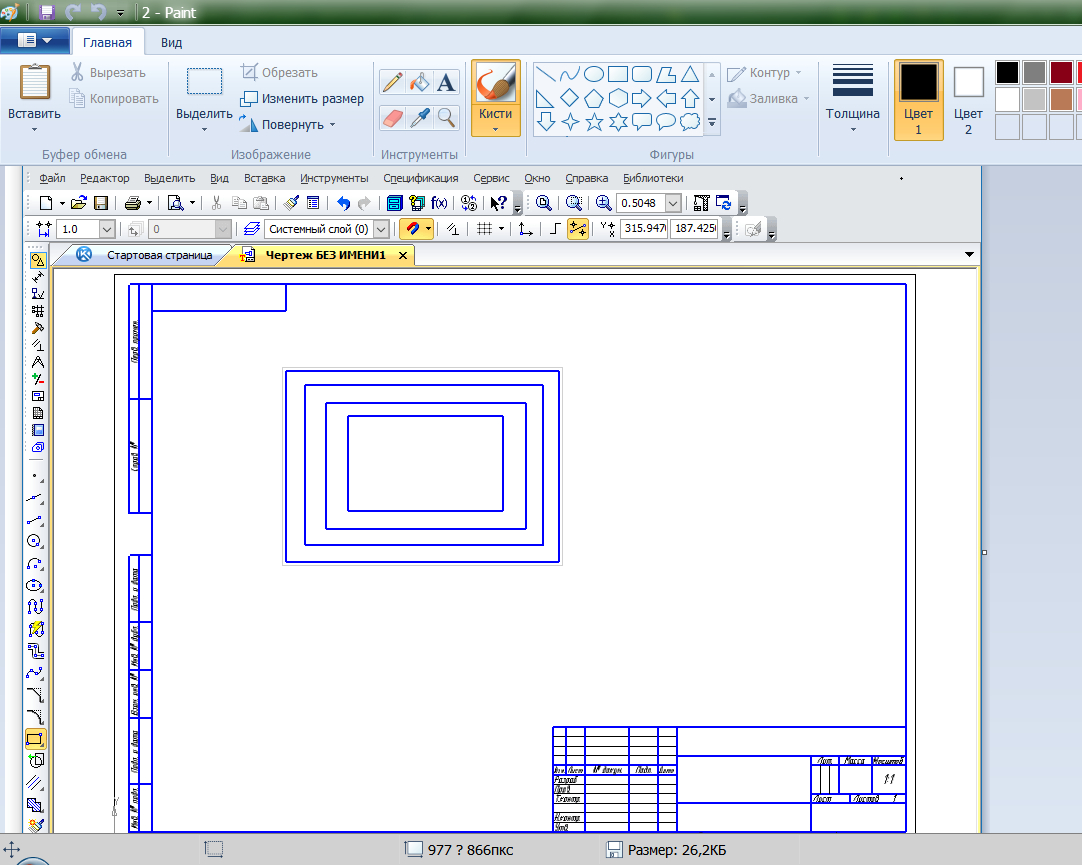Toggle the highlighted rounding button near coordinates
This screenshot has width=1082, height=865.
coord(578,228)
